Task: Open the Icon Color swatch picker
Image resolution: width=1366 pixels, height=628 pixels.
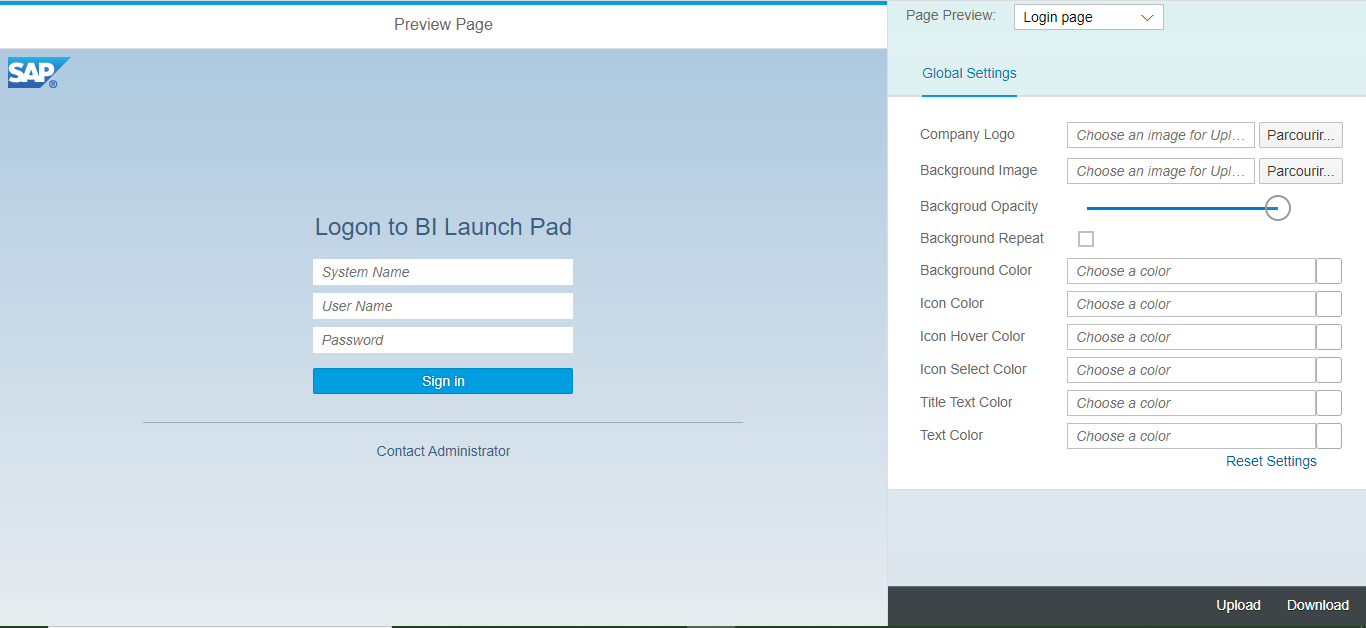Action: pos(1328,303)
